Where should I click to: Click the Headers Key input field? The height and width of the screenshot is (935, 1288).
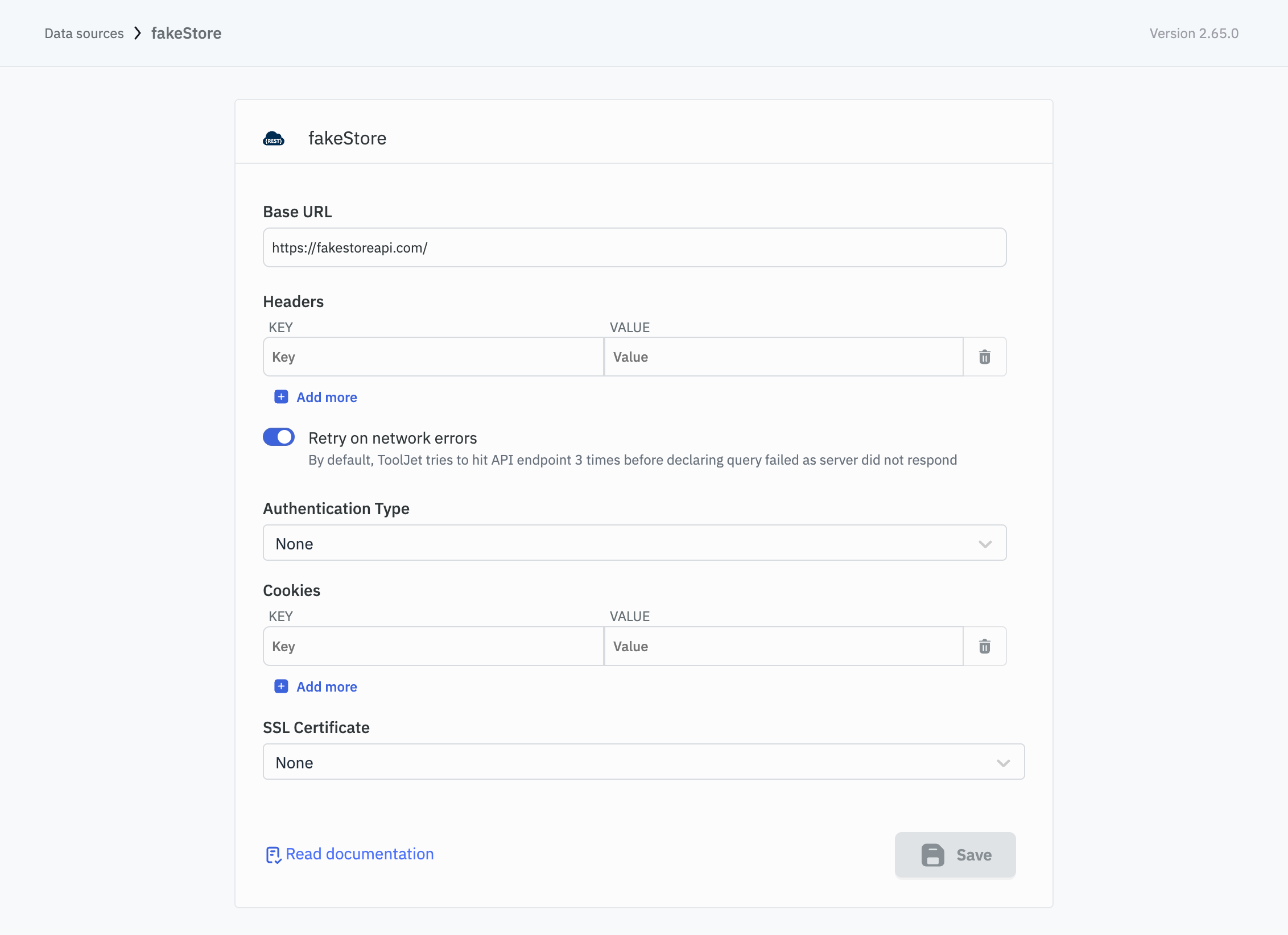coord(433,357)
